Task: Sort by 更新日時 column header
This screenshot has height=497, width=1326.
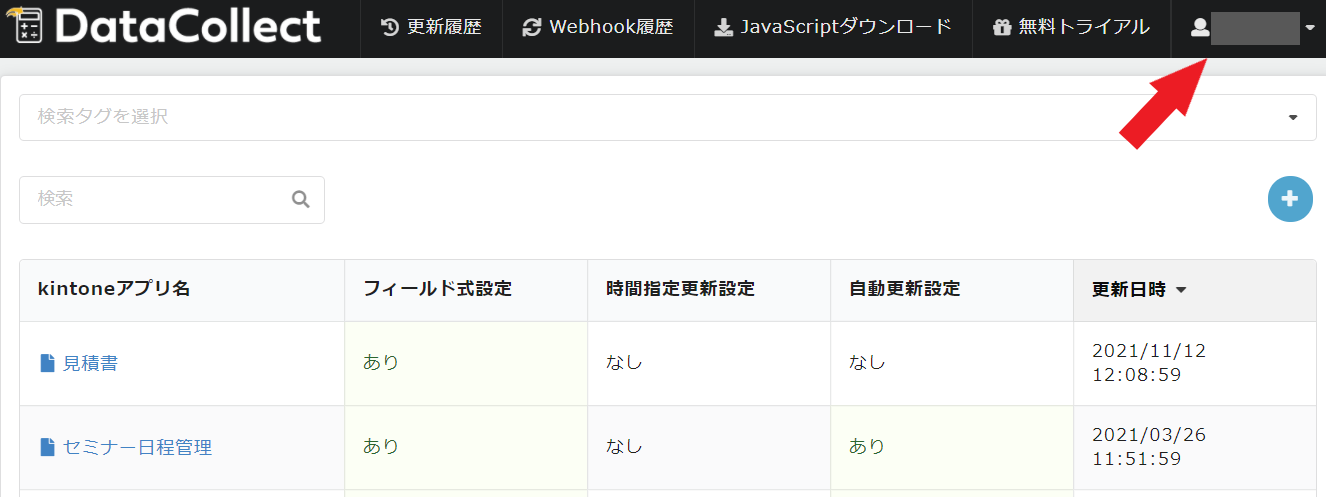Action: 1138,290
